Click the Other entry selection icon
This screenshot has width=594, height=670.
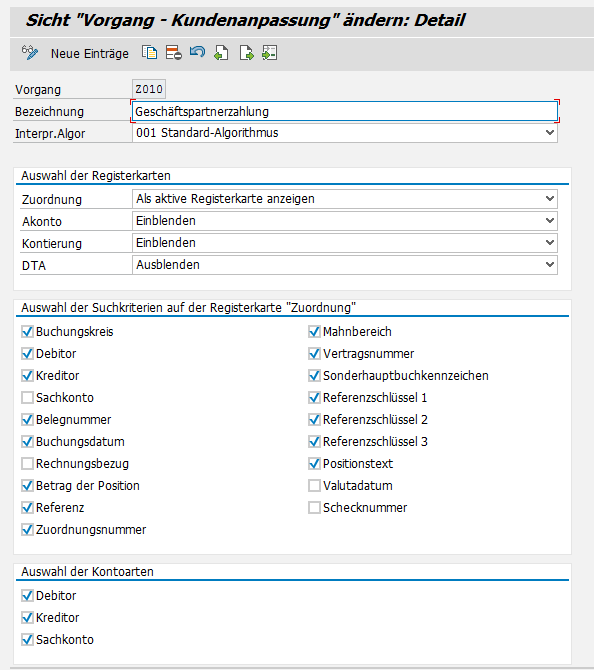coord(270,53)
